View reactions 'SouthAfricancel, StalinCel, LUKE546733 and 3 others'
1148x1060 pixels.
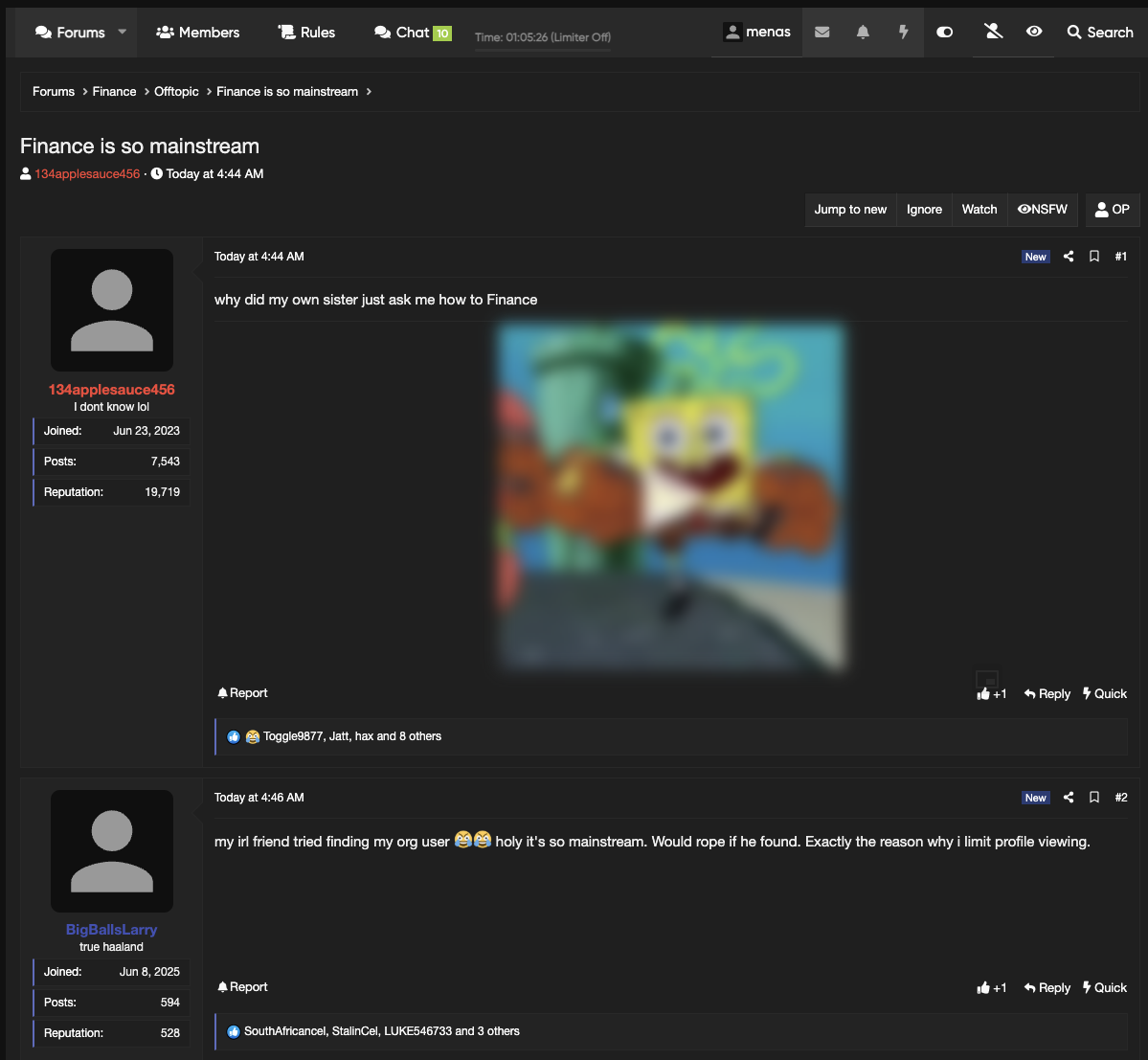point(381,1030)
